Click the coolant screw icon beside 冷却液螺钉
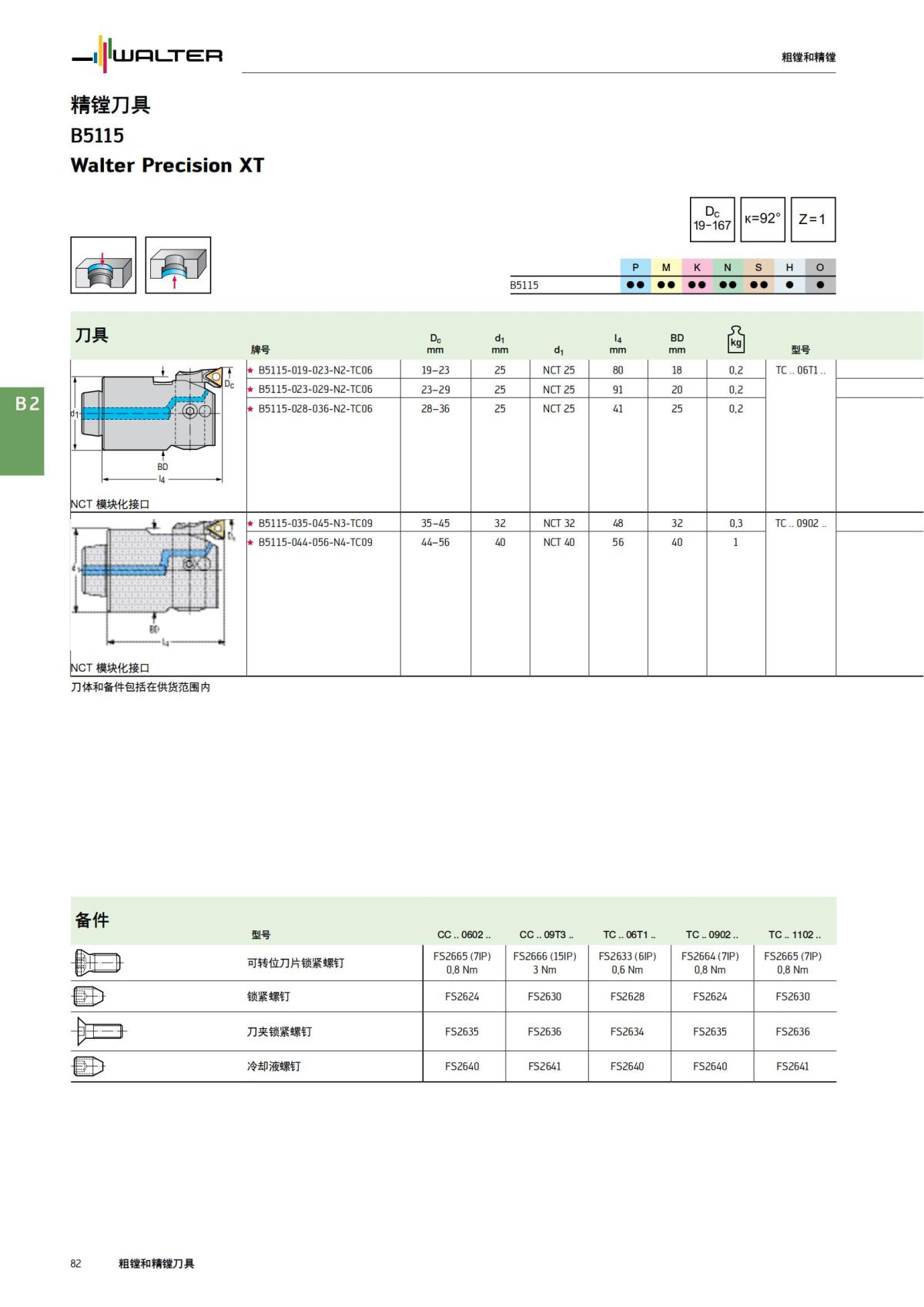This screenshot has height=1307, width=924. pos(88,1067)
